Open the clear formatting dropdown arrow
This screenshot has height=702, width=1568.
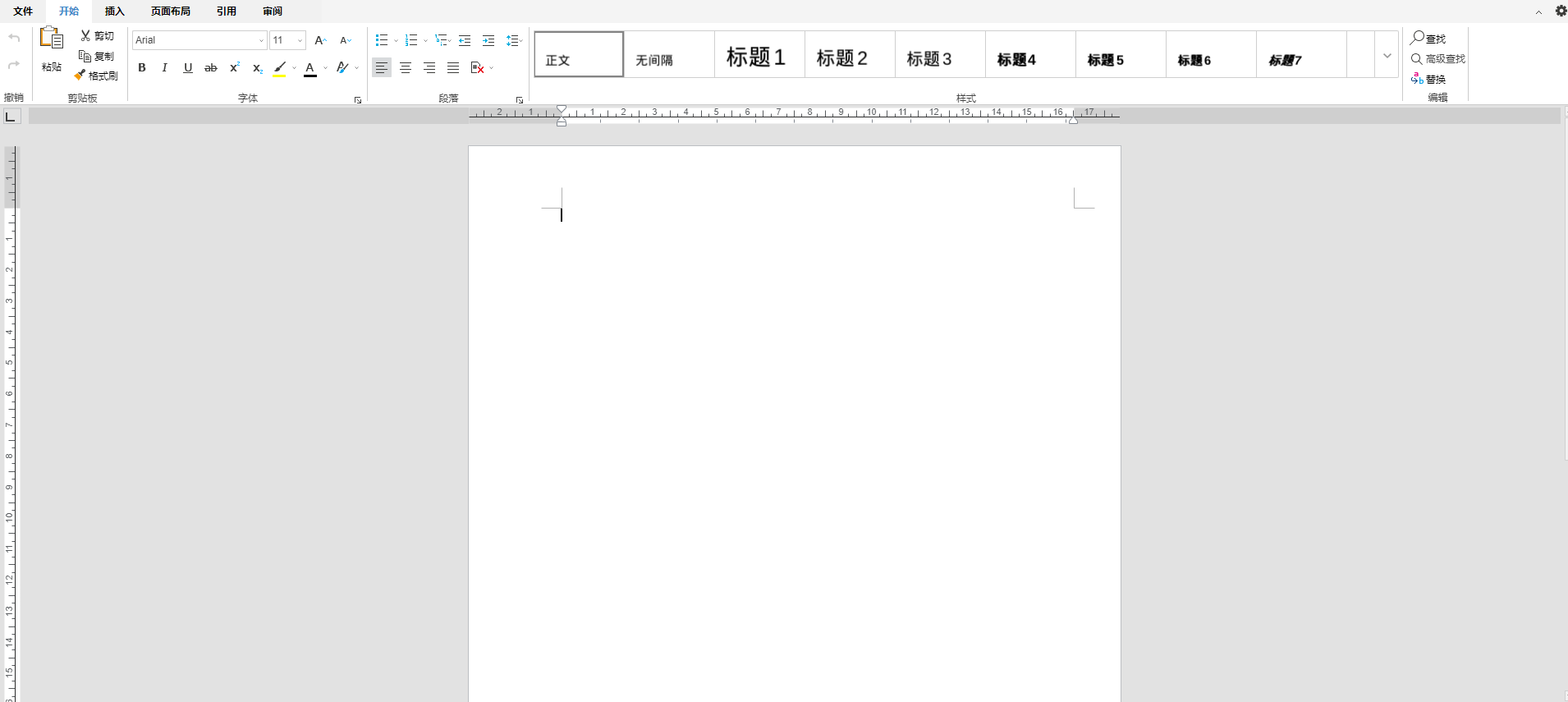[357, 68]
